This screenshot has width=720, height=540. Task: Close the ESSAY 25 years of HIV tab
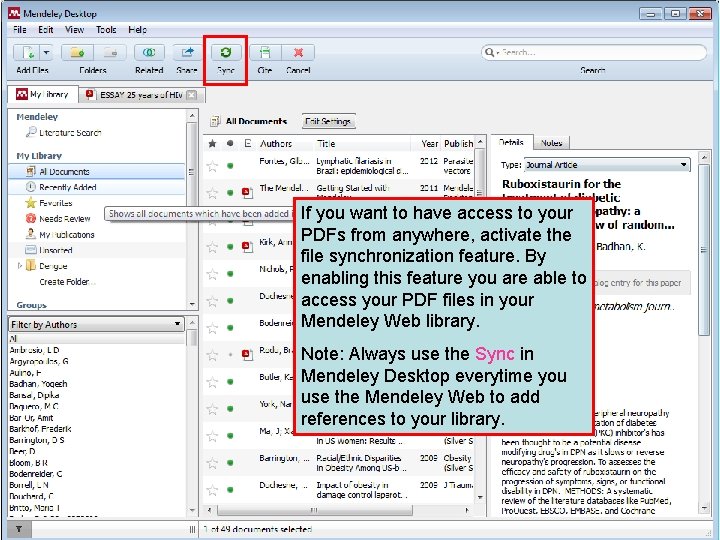click(192, 95)
